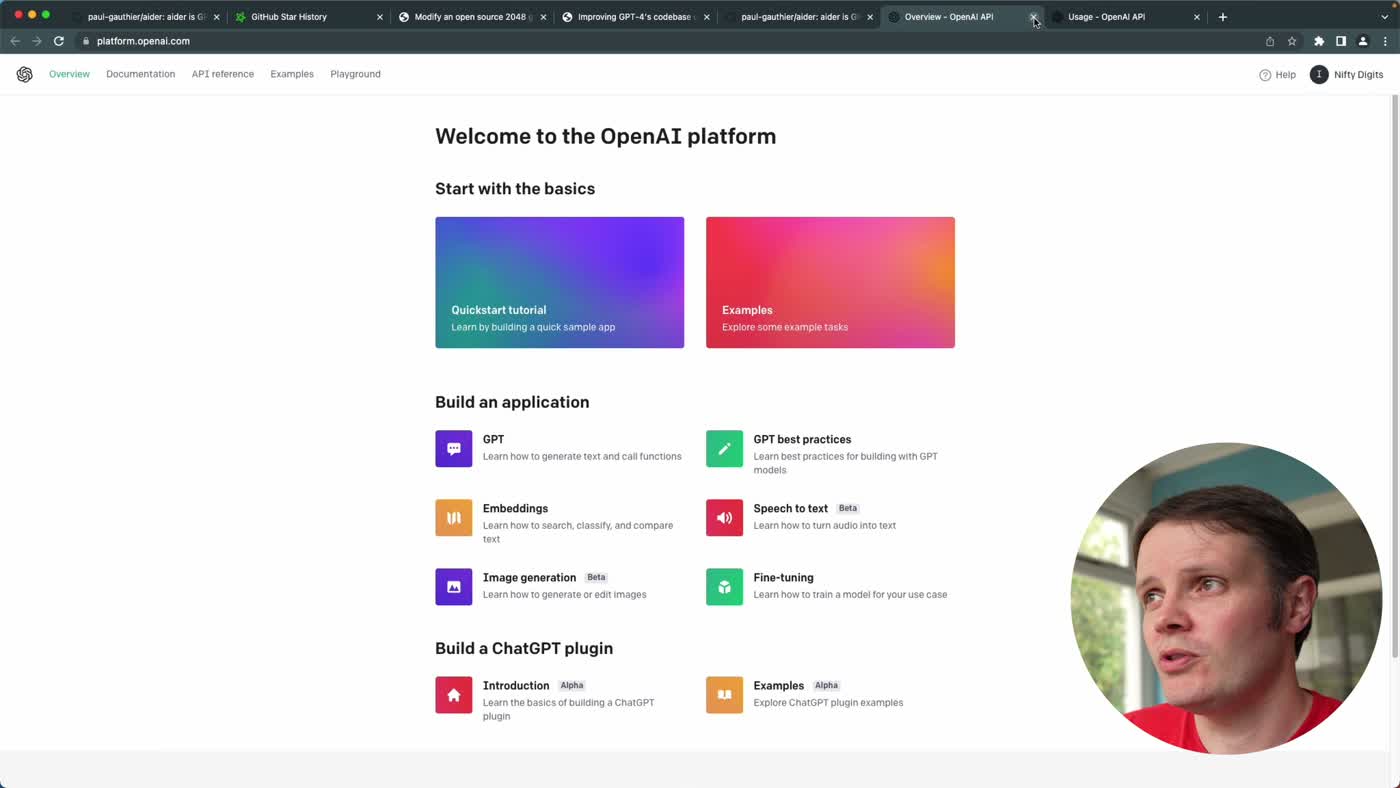Open the Nifty Digits account avatar
The height and width of the screenshot is (788, 1400).
[x=1319, y=75]
